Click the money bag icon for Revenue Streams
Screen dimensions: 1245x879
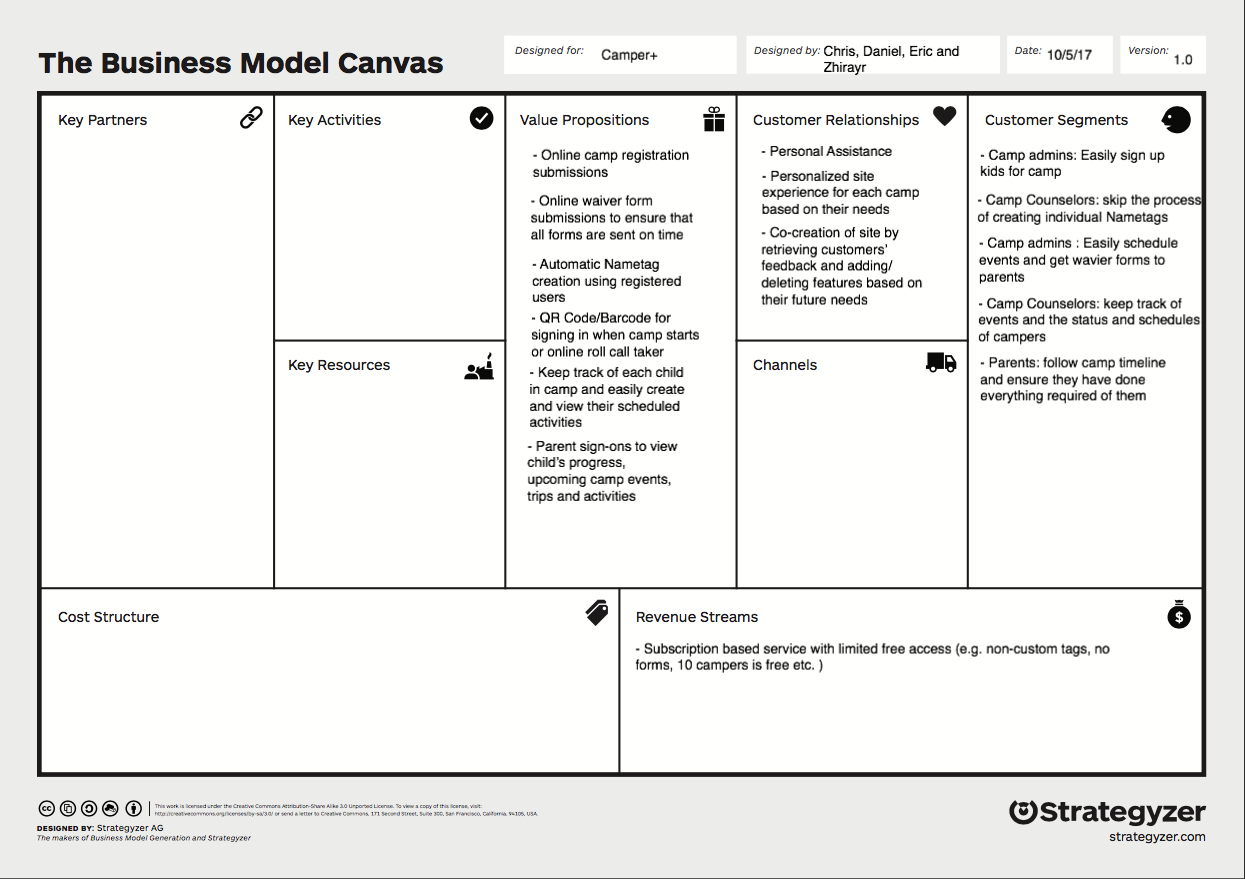coord(1178,616)
